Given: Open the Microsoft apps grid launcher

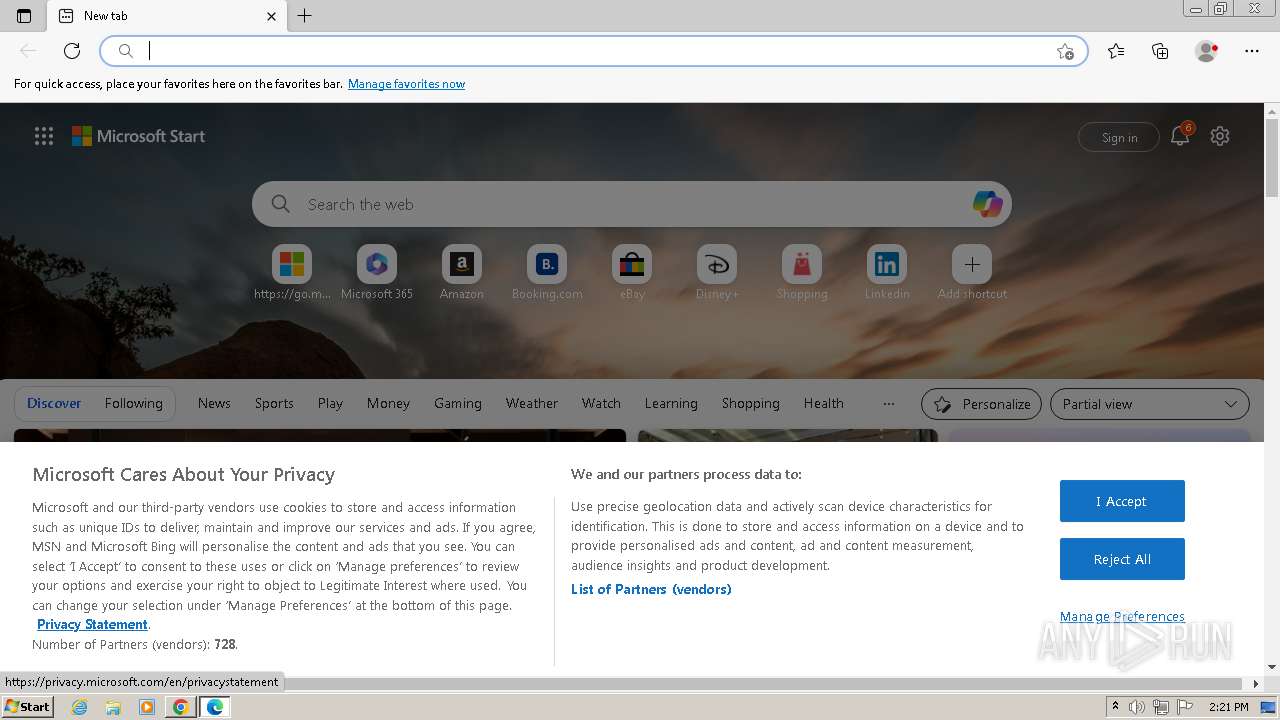Looking at the screenshot, I should point(44,136).
